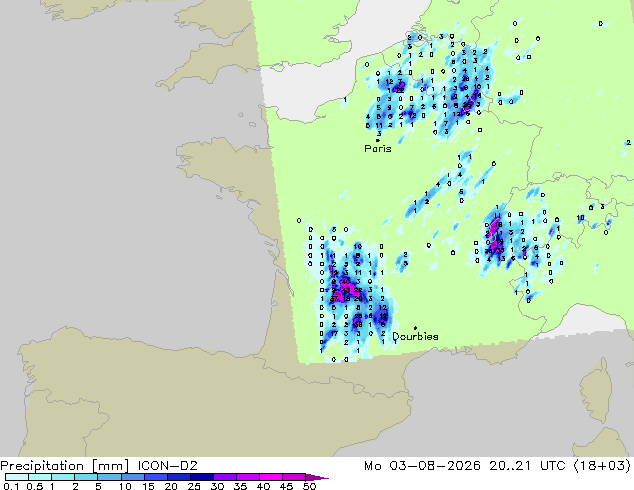The image size is (634, 490).
Task: Click the above-50 mm legend arrow tip
Action: pos(317,477)
